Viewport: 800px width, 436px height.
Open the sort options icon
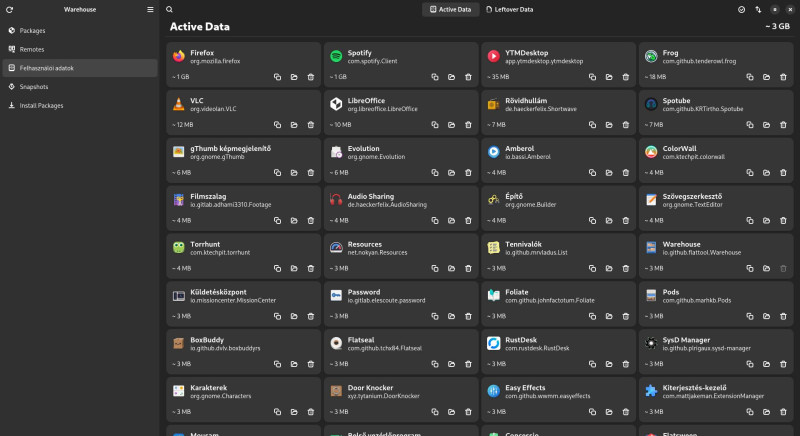coord(758,10)
